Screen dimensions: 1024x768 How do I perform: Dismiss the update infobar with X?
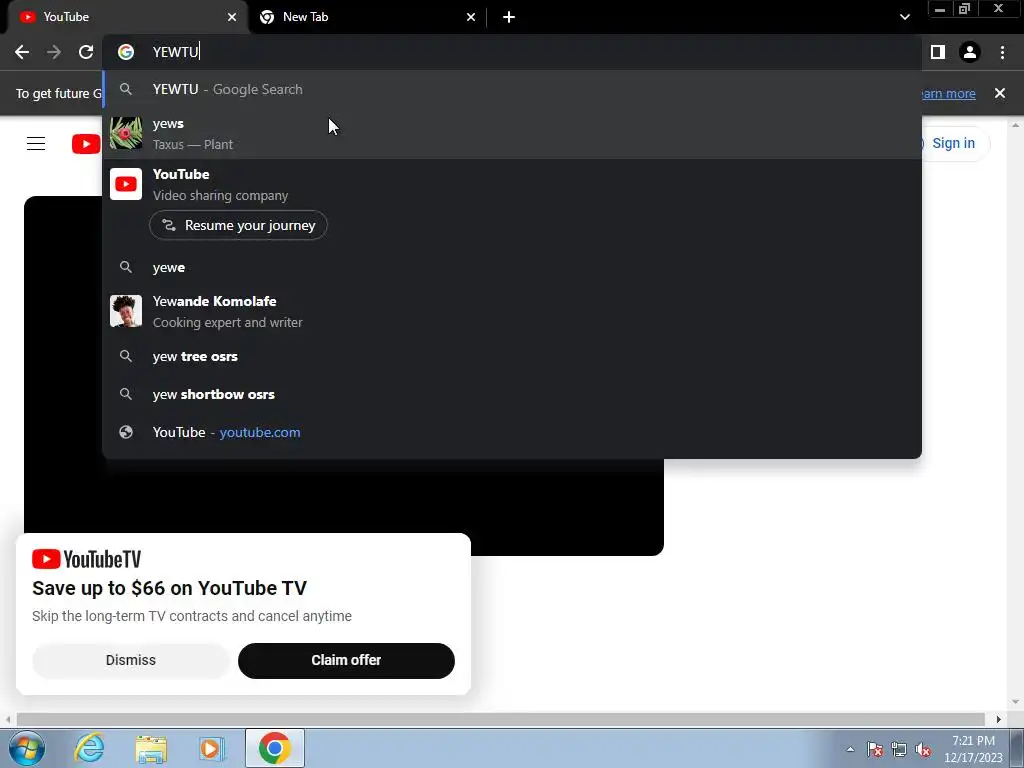coord(1000,93)
